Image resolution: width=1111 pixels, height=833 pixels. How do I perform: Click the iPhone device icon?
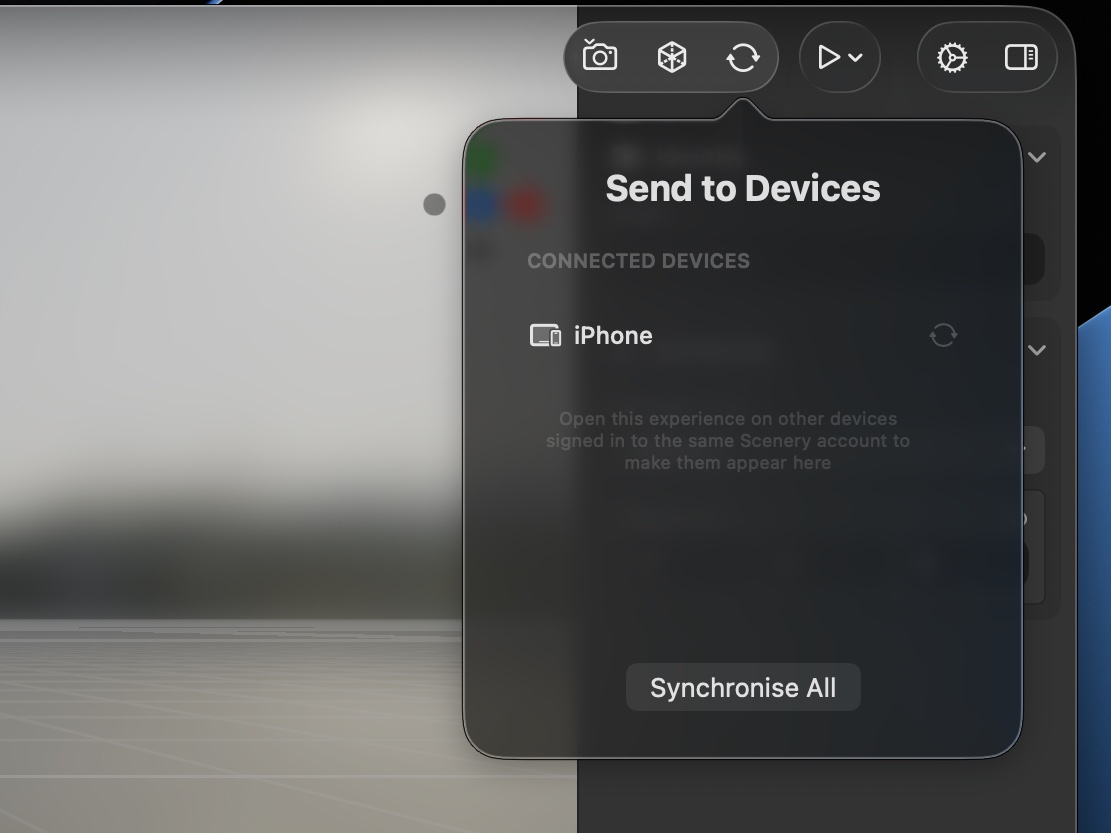click(545, 335)
